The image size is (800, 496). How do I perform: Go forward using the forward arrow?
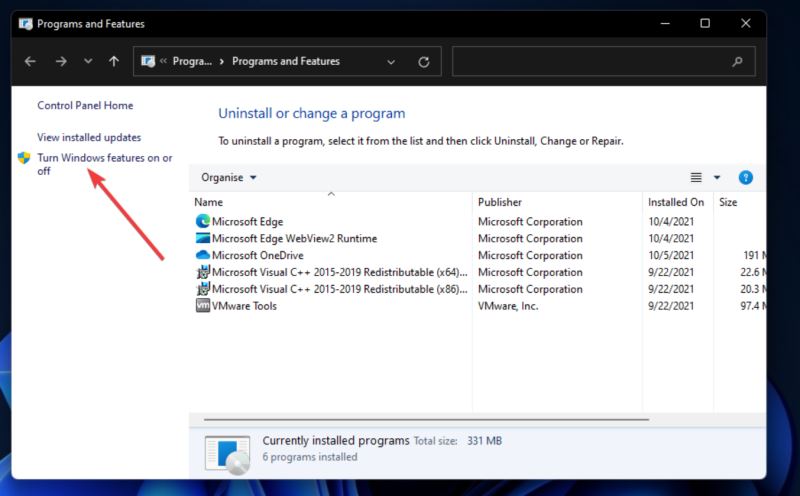coord(61,62)
